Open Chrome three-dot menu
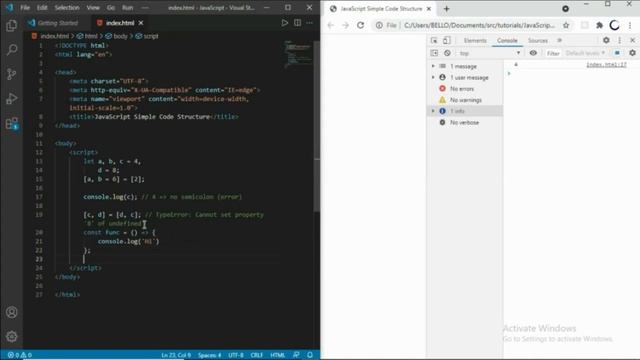This screenshot has width=640, height=360. click(x=630, y=25)
